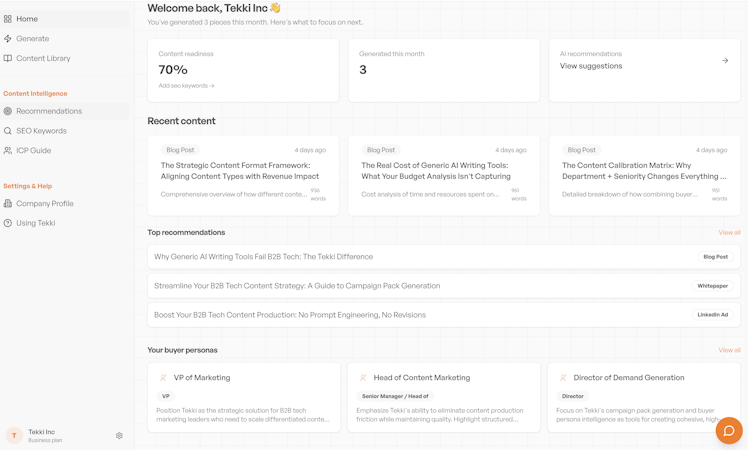Click the Add seo keywords link
Image resolution: width=748 pixels, height=450 pixels.
186,86
